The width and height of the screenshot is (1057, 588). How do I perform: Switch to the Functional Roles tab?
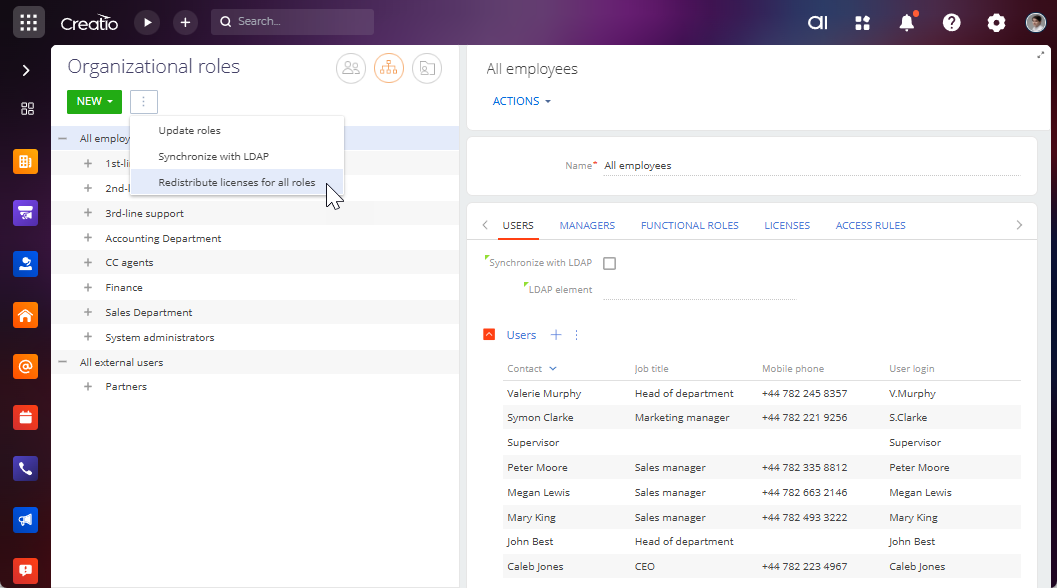689,225
